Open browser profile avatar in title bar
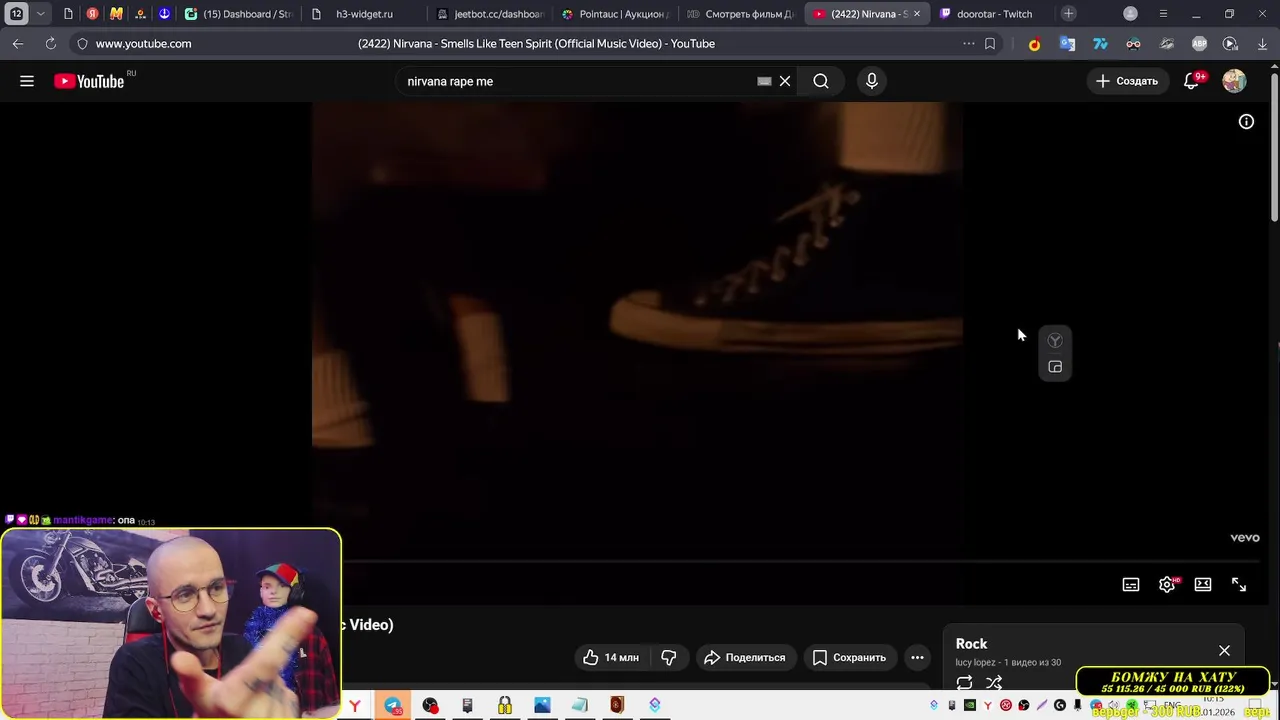 [x=1130, y=14]
